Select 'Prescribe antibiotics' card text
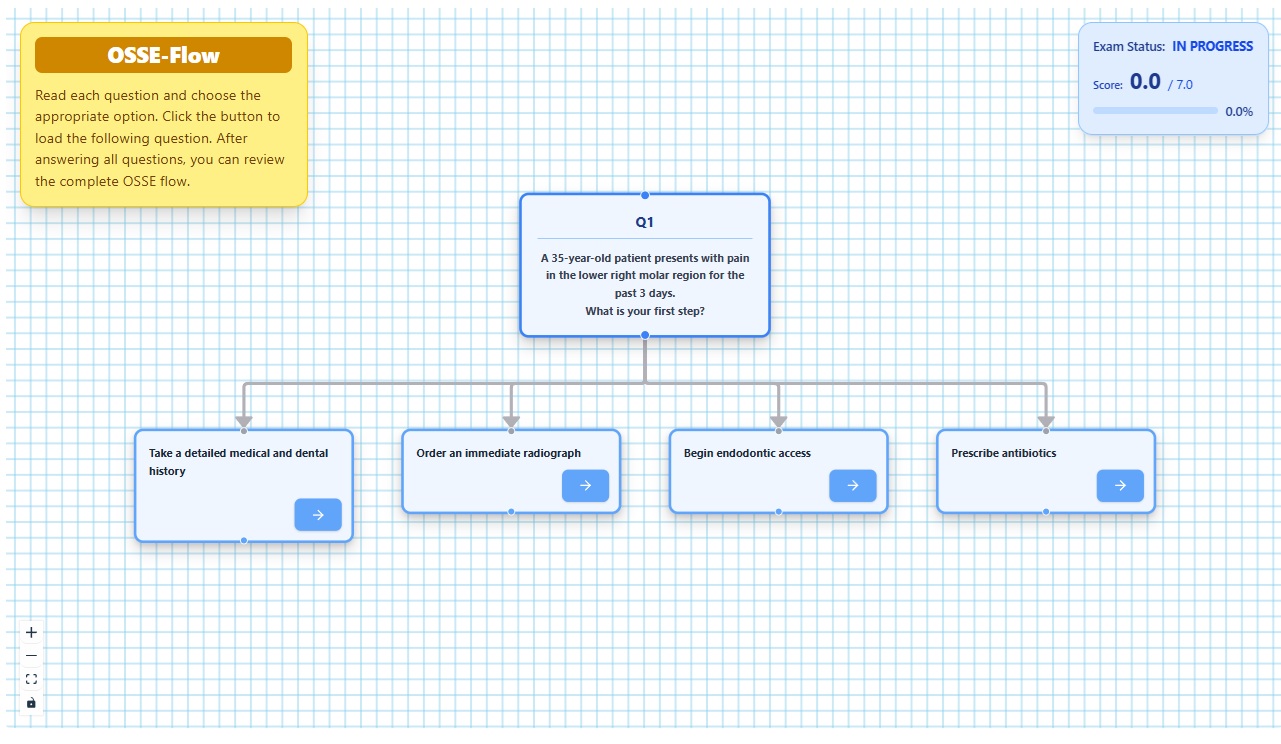 pyautogui.click(x=1003, y=453)
